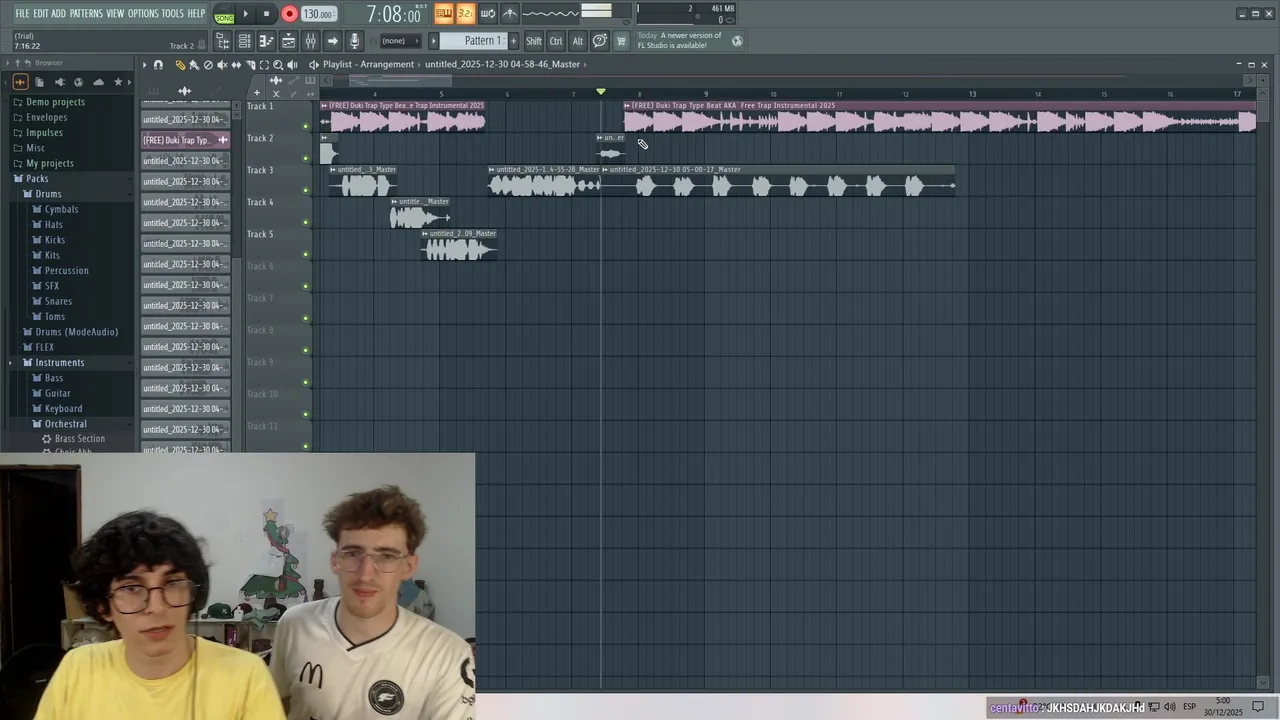Toggle the Shift modifier button
Image resolution: width=1280 pixels, height=720 pixels.
coord(534,41)
